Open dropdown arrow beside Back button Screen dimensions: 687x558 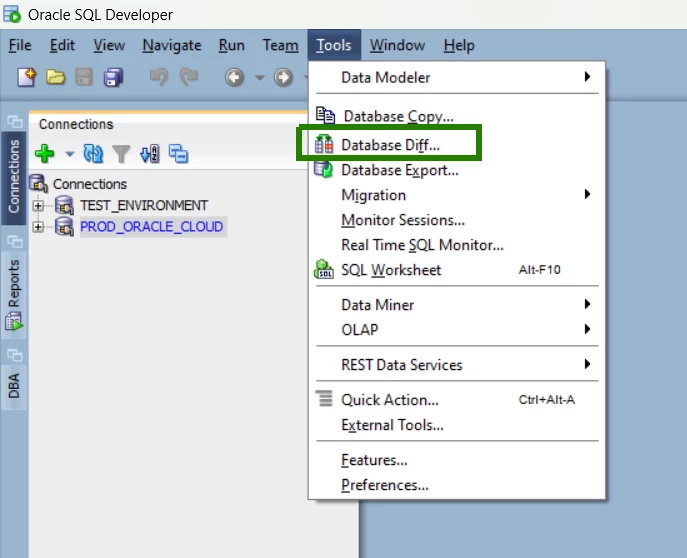[259, 78]
